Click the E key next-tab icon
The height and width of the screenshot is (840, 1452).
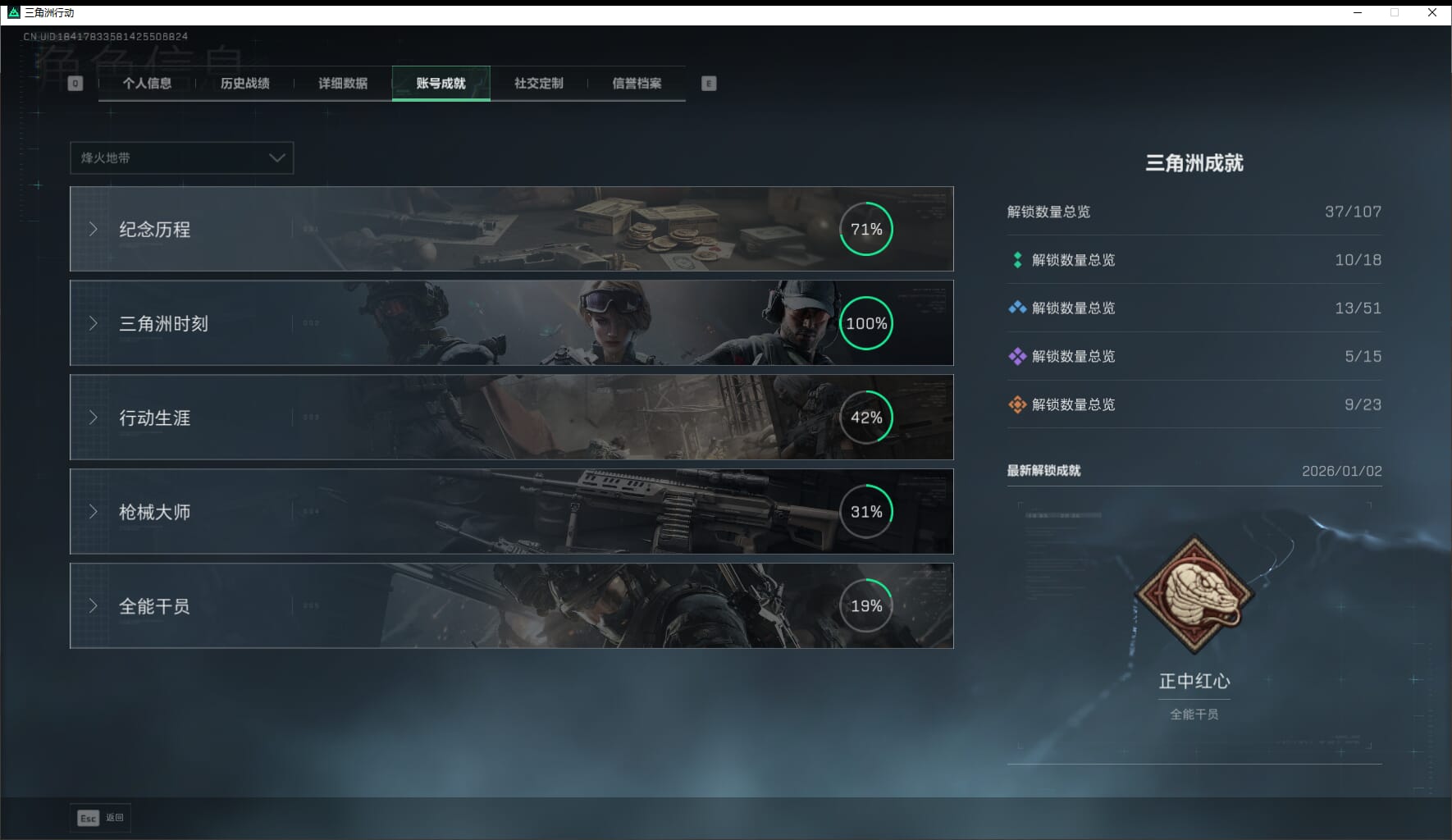tap(709, 83)
